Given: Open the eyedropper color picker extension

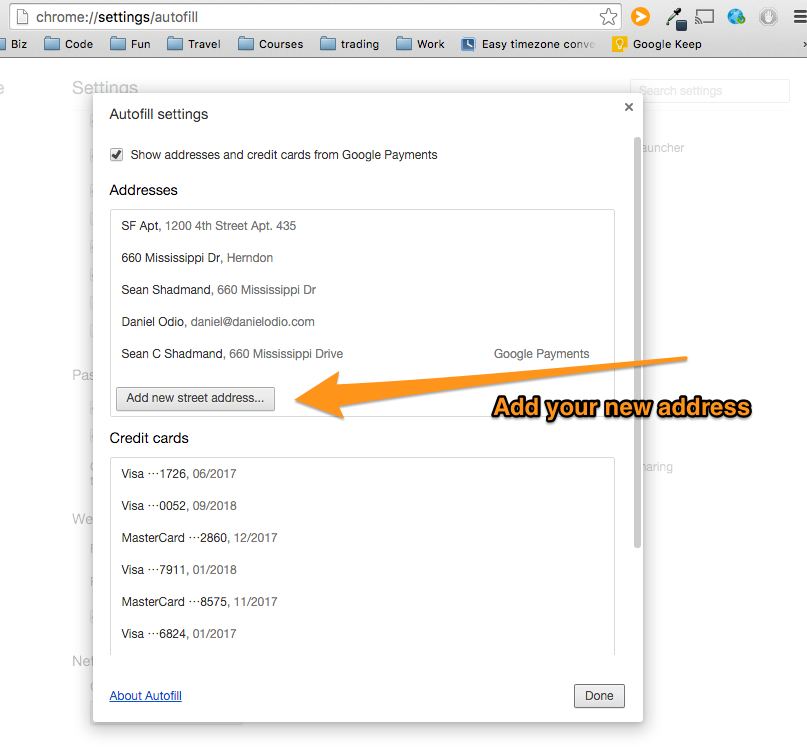Looking at the screenshot, I should (675, 17).
